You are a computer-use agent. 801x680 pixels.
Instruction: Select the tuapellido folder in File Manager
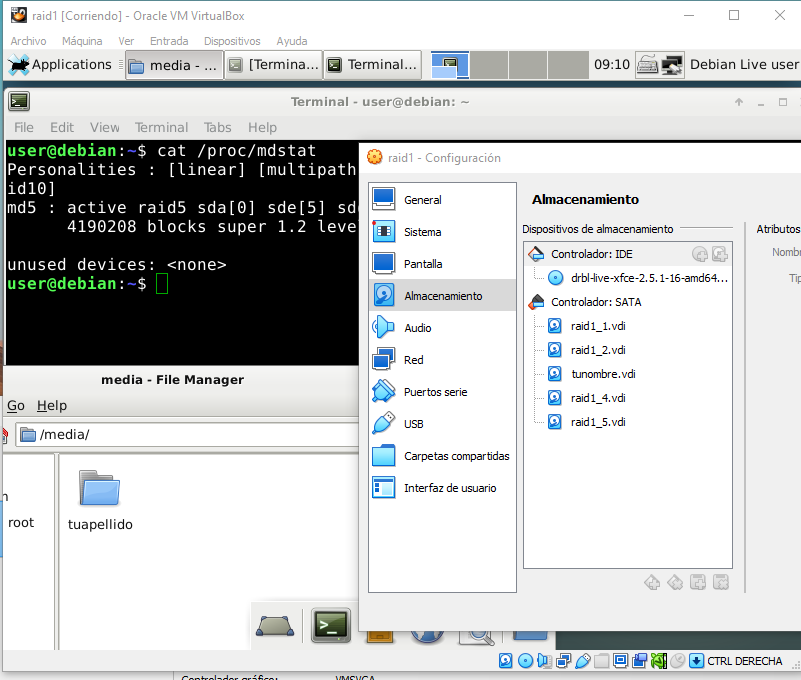[x=100, y=500]
